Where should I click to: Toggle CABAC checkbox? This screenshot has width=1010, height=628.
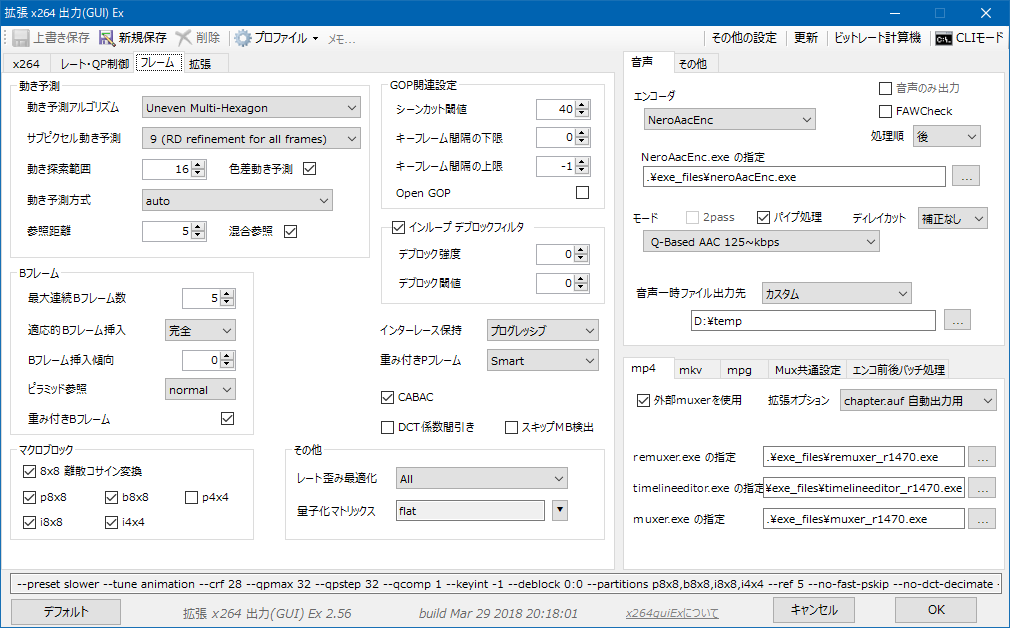point(387,397)
